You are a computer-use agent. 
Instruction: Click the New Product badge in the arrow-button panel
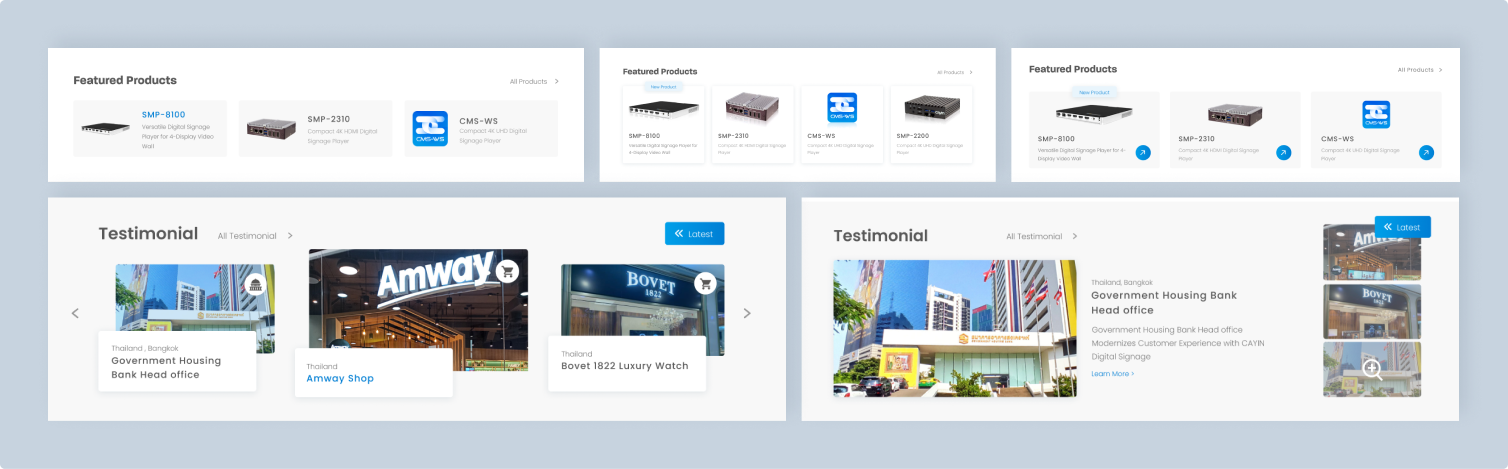click(1094, 92)
